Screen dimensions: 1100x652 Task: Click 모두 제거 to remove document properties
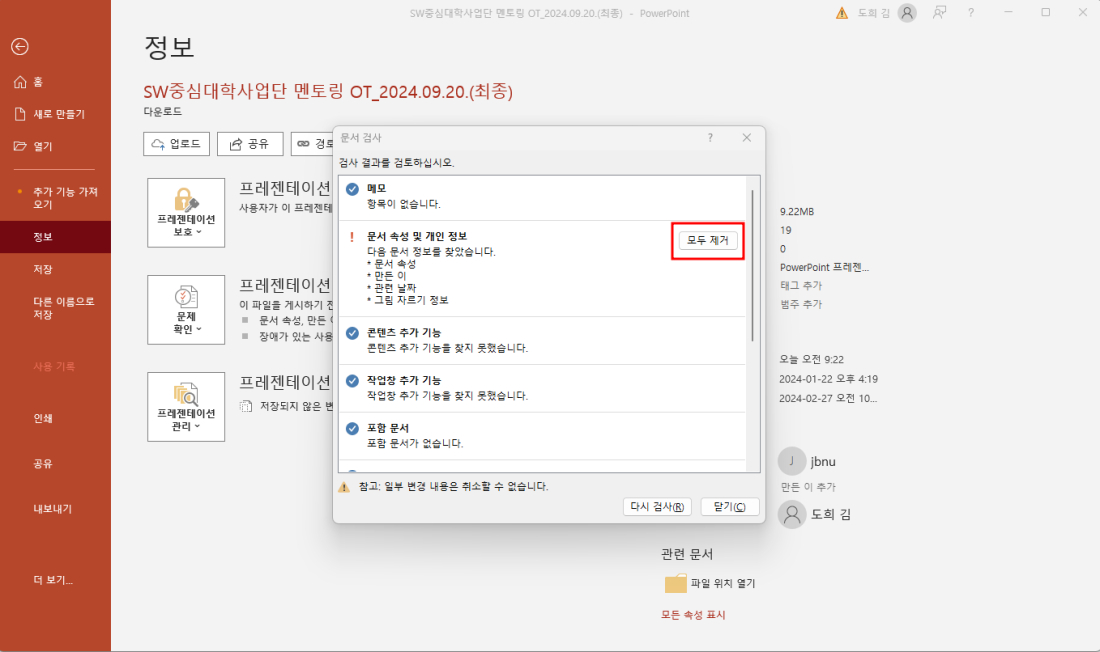pyautogui.click(x=708, y=240)
